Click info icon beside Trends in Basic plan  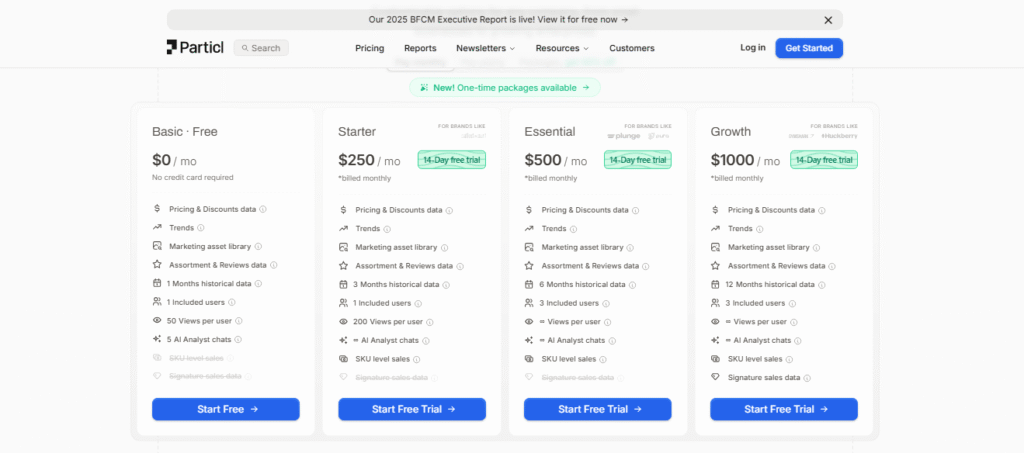click(x=201, y=228)
